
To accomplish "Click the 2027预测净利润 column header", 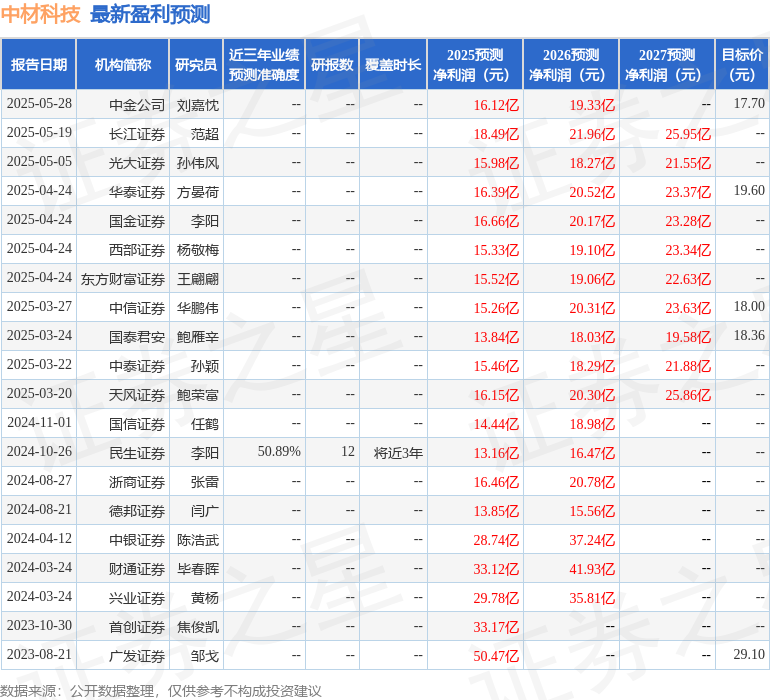I will (667, 65).
